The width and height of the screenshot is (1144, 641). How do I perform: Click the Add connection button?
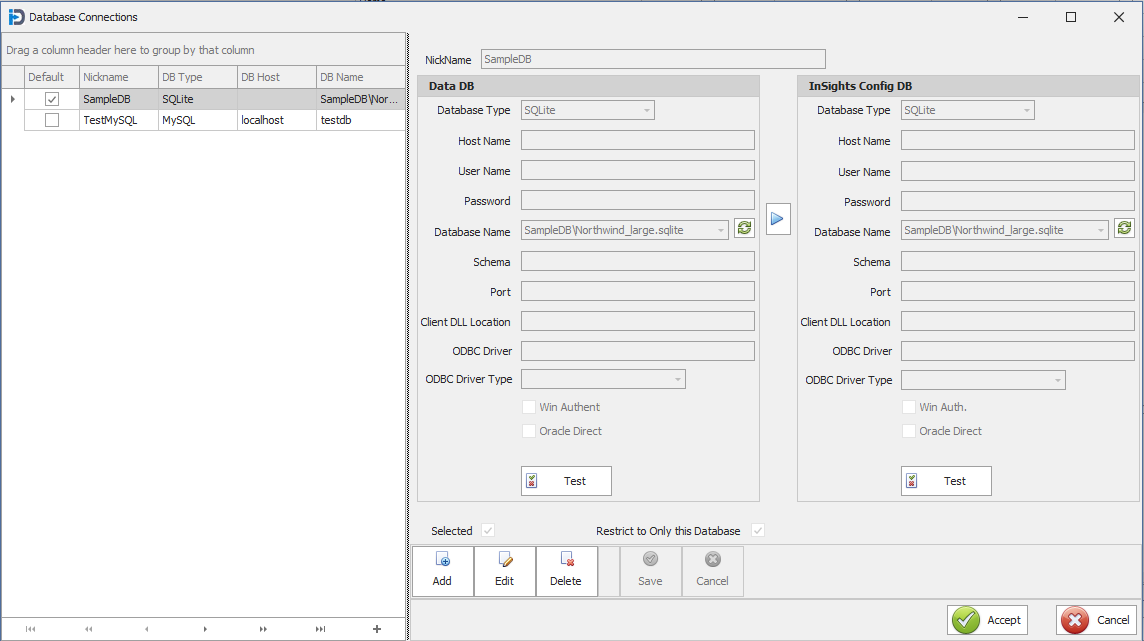[x=442, y=571]
